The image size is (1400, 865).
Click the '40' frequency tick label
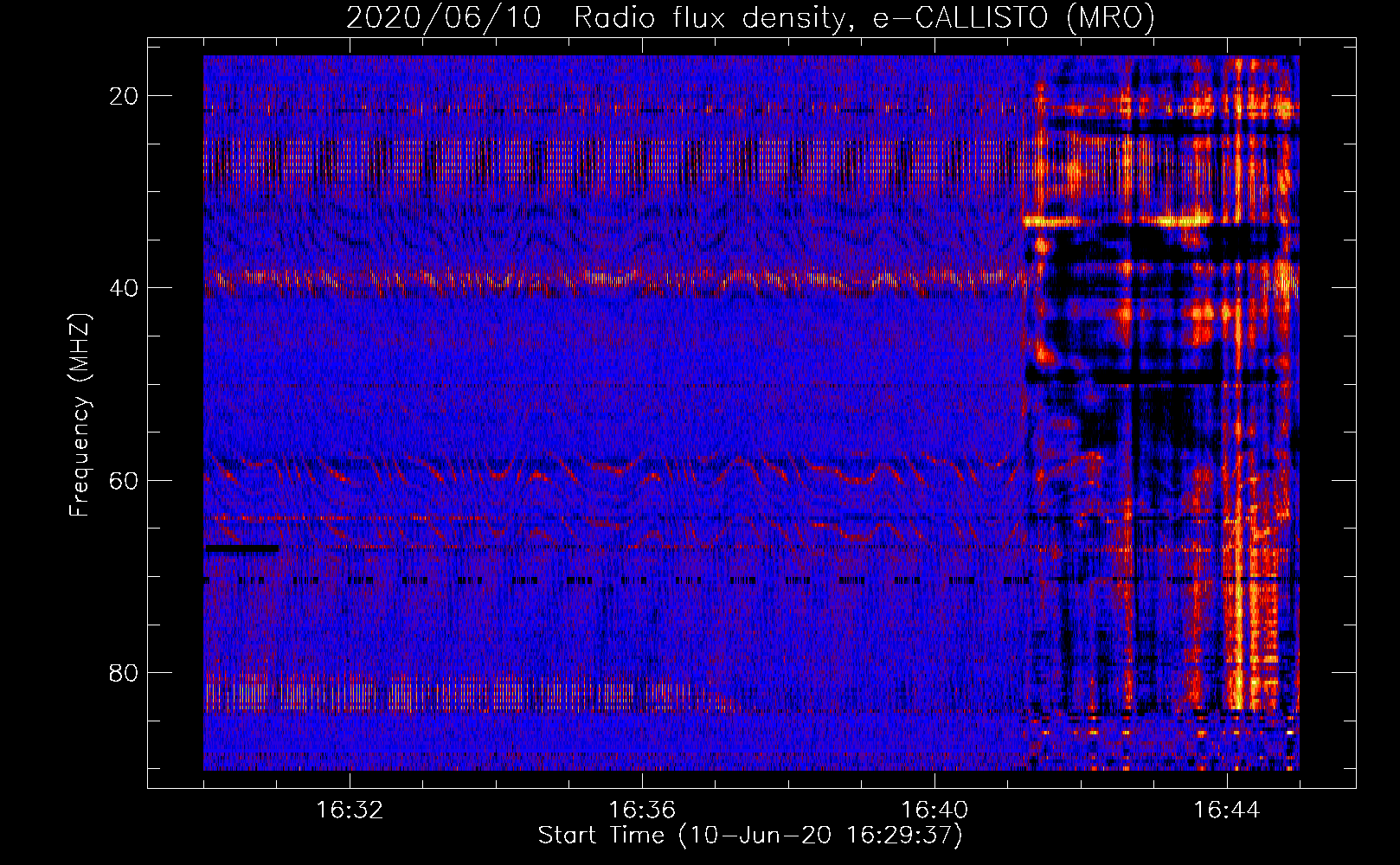(124, 288)
